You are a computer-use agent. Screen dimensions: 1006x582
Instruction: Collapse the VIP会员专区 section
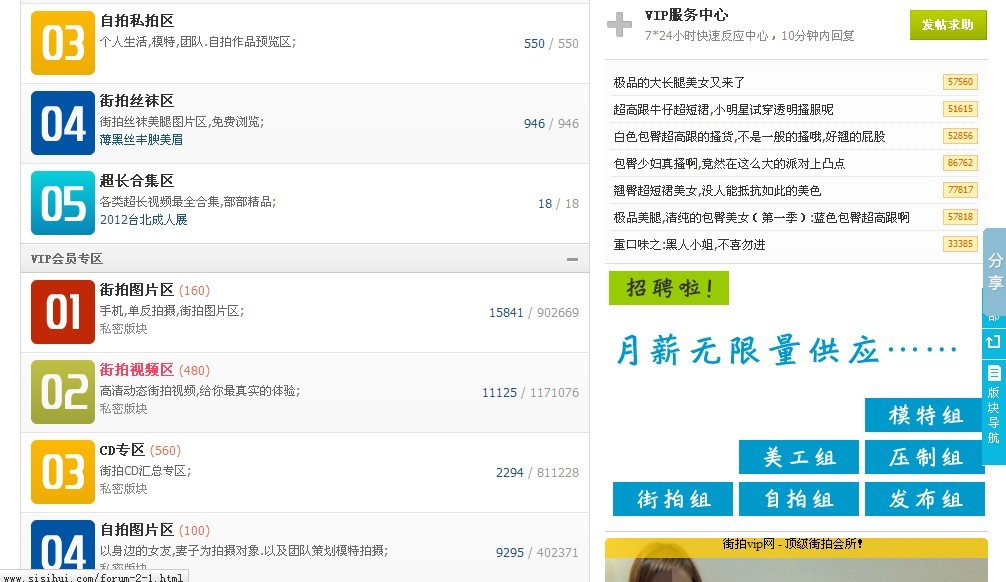pyautogui.click(x=572, y=259)
